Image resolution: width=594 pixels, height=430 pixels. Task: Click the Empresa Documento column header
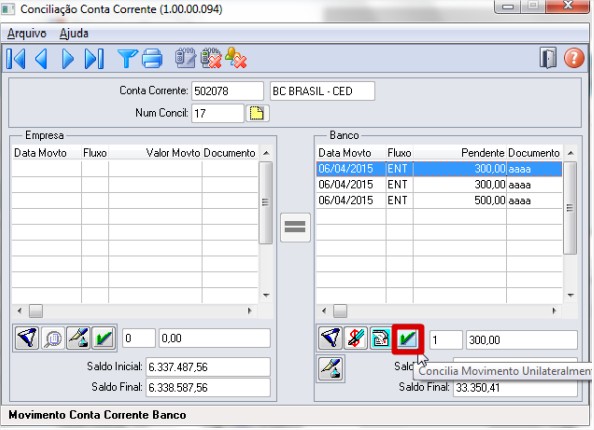tap(230, 153)
